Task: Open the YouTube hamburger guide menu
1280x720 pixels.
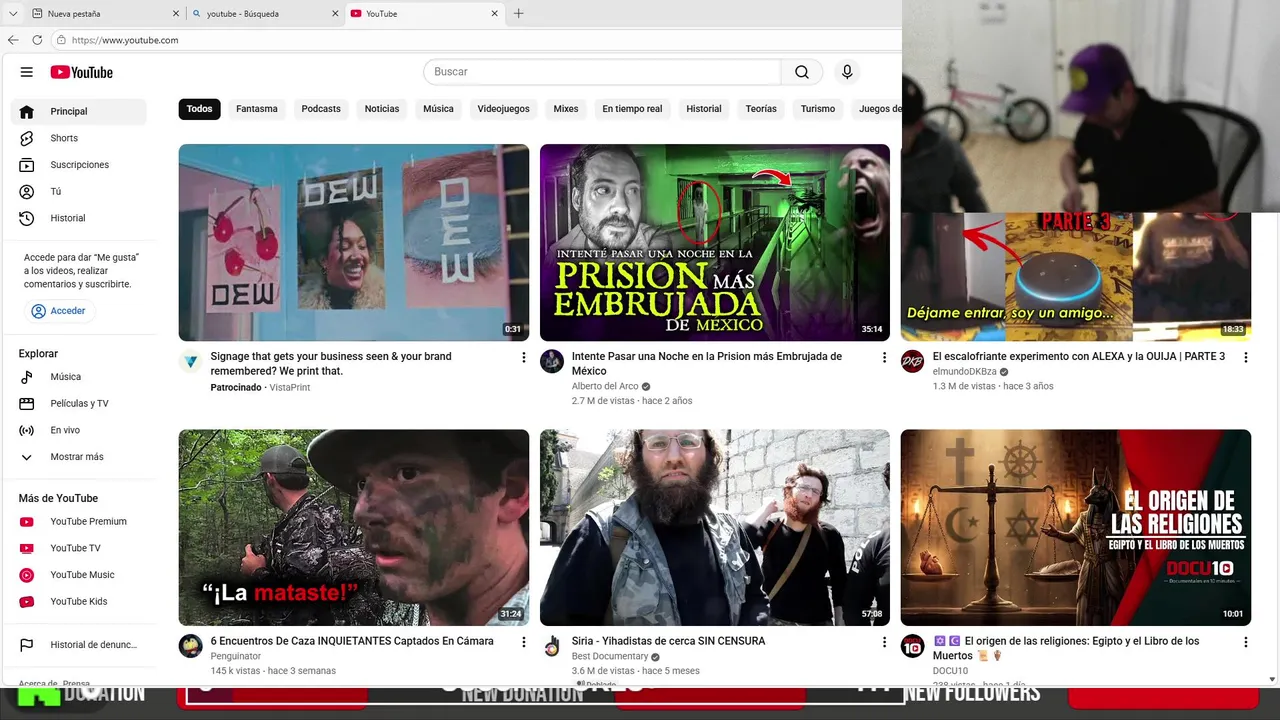Action: [27, 72]
